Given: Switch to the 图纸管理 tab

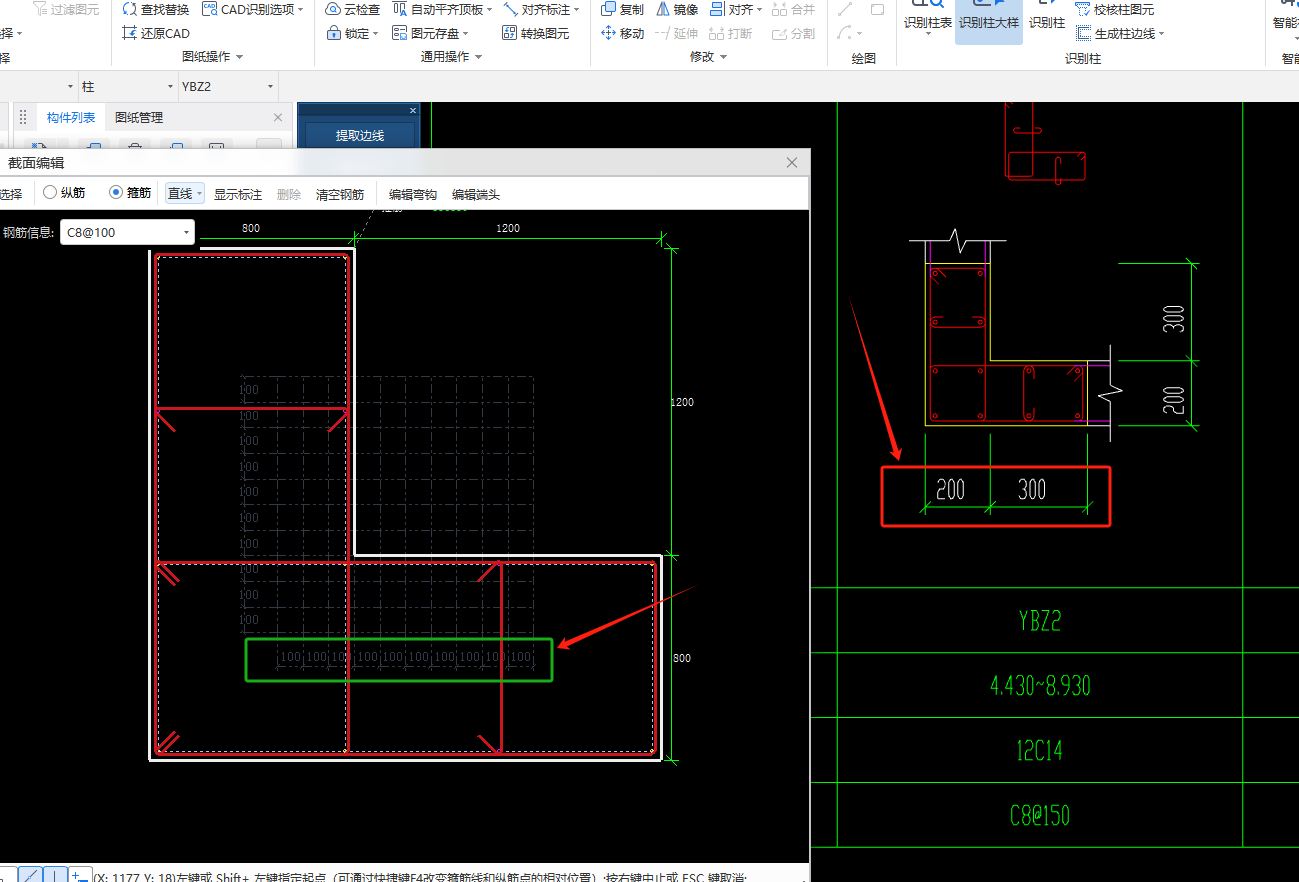Looking at the screenshot, I should point(139,118).
